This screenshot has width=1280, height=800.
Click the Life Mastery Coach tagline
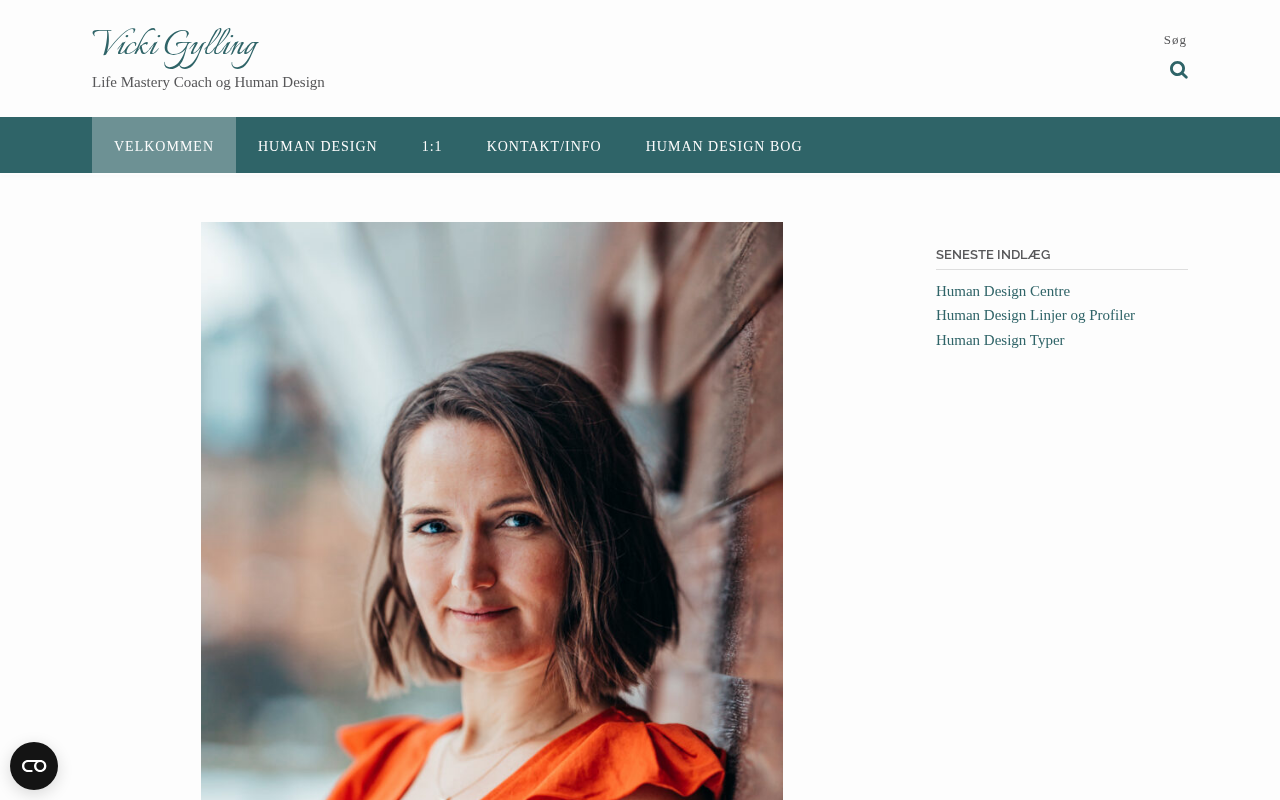pyautogui.click(x=208, y=82)
